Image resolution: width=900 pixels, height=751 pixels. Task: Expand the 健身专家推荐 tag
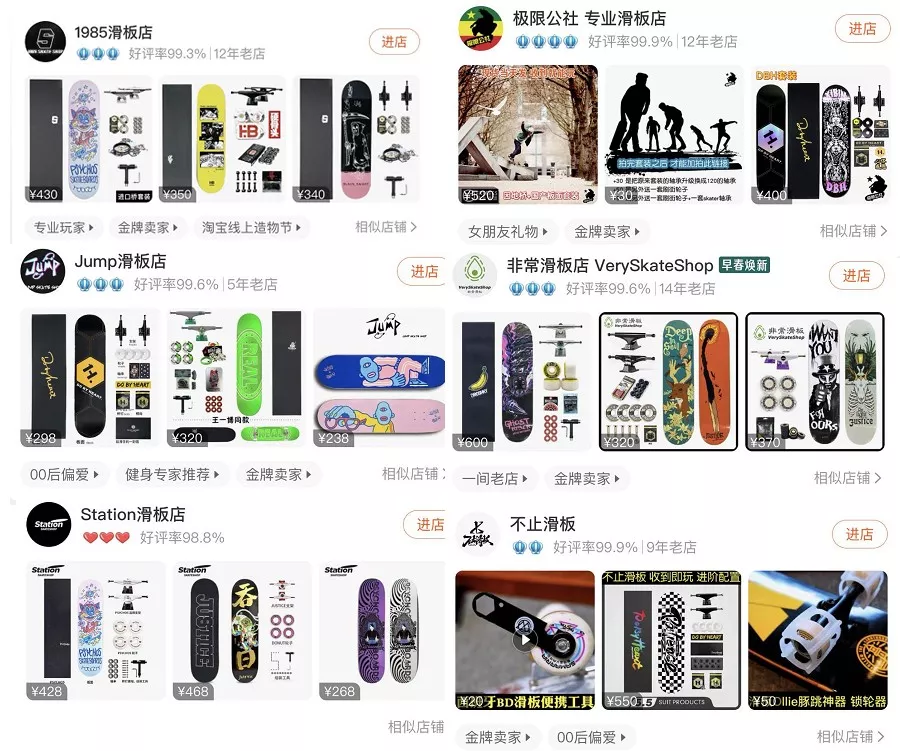coord(172,474)
